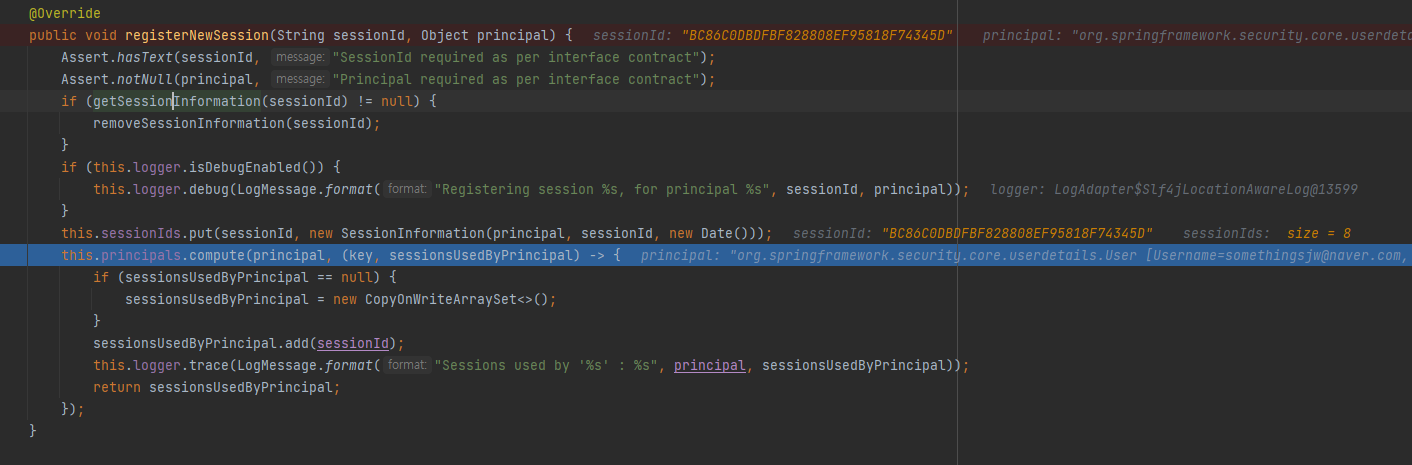Click the @Override annotation
Image resolution: width=1412 pixels, height=465 pixels.
coord(65,13)
